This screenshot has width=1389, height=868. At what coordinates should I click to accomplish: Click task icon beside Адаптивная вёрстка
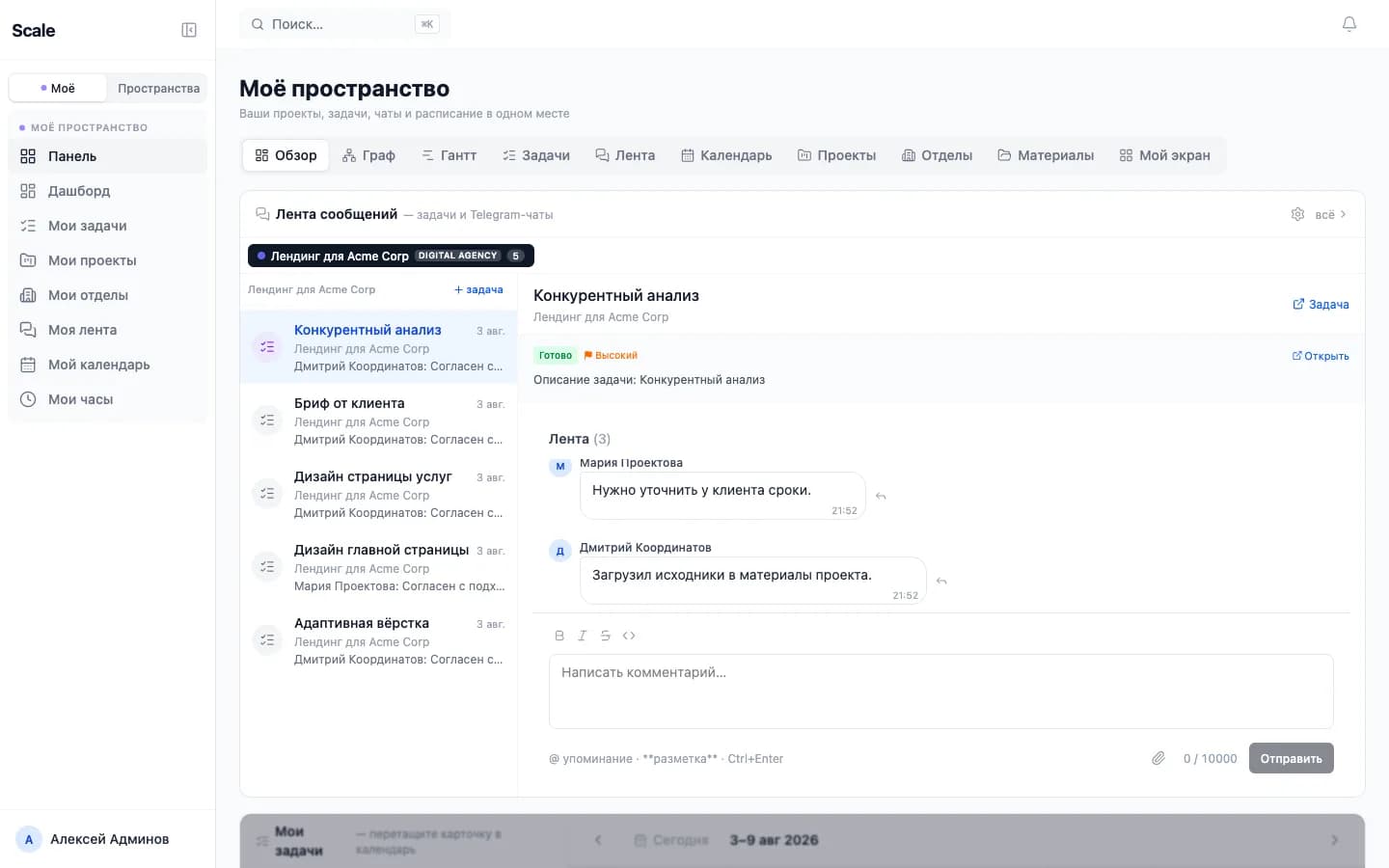267,640
